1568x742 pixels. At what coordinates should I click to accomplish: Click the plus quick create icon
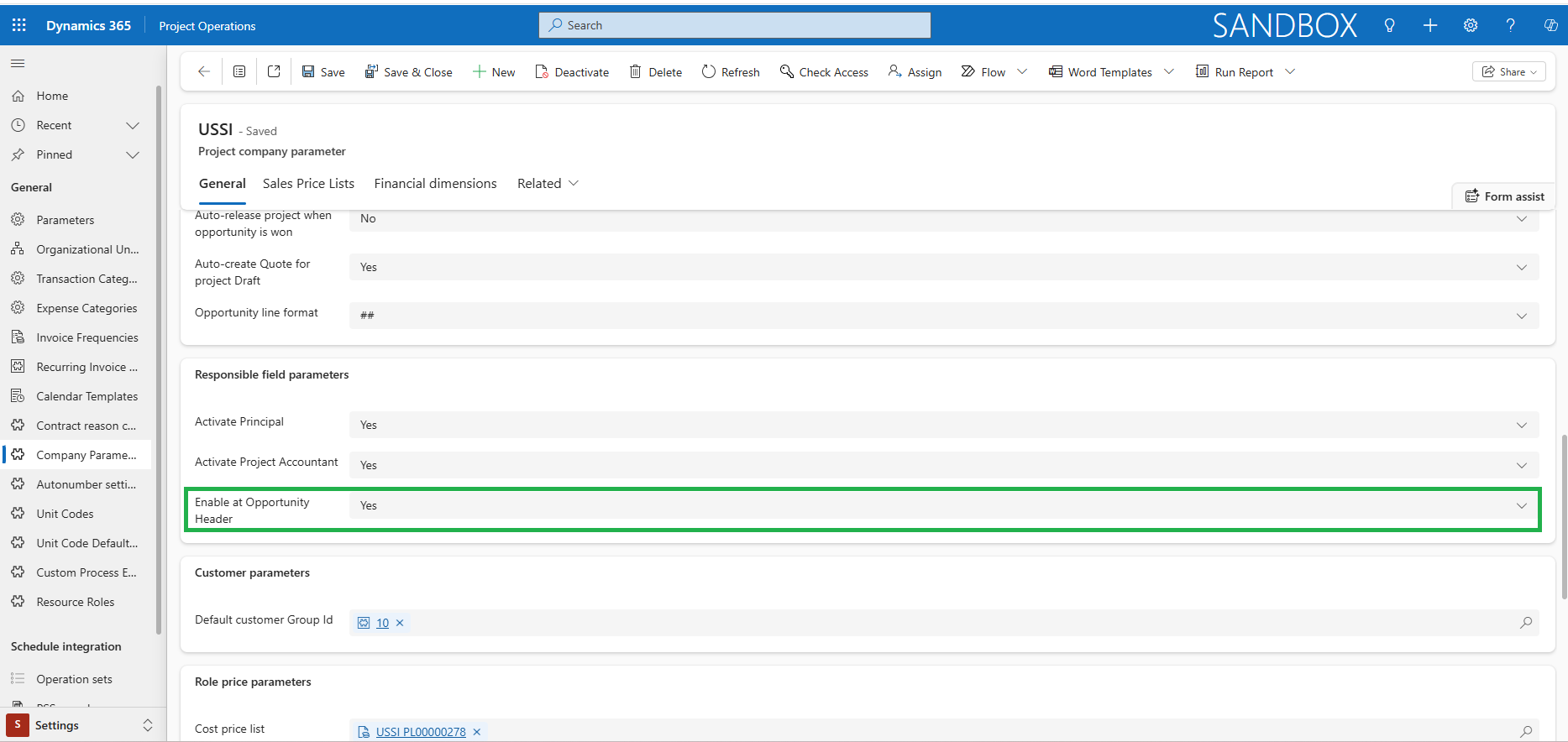[x=1430, y=25]
